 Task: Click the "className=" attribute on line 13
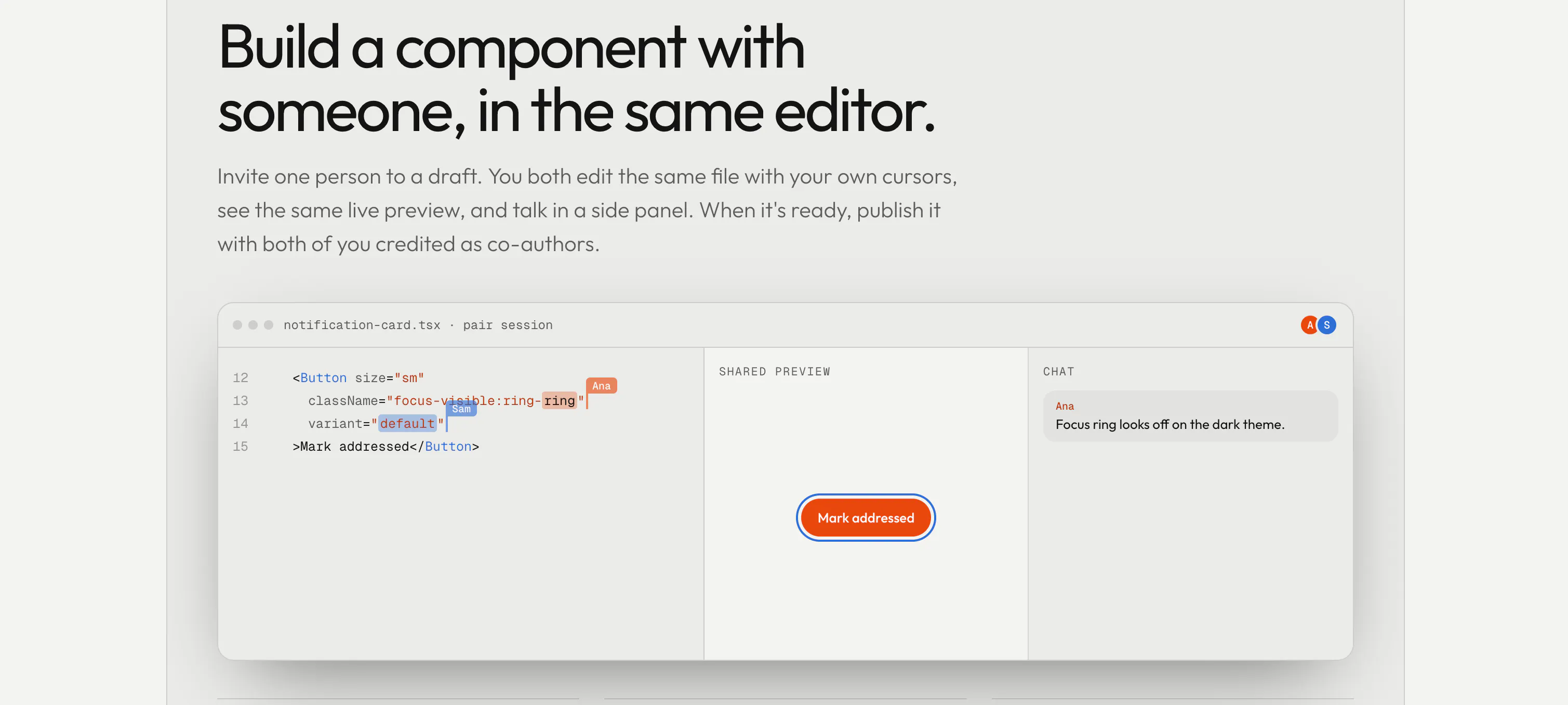347,401
